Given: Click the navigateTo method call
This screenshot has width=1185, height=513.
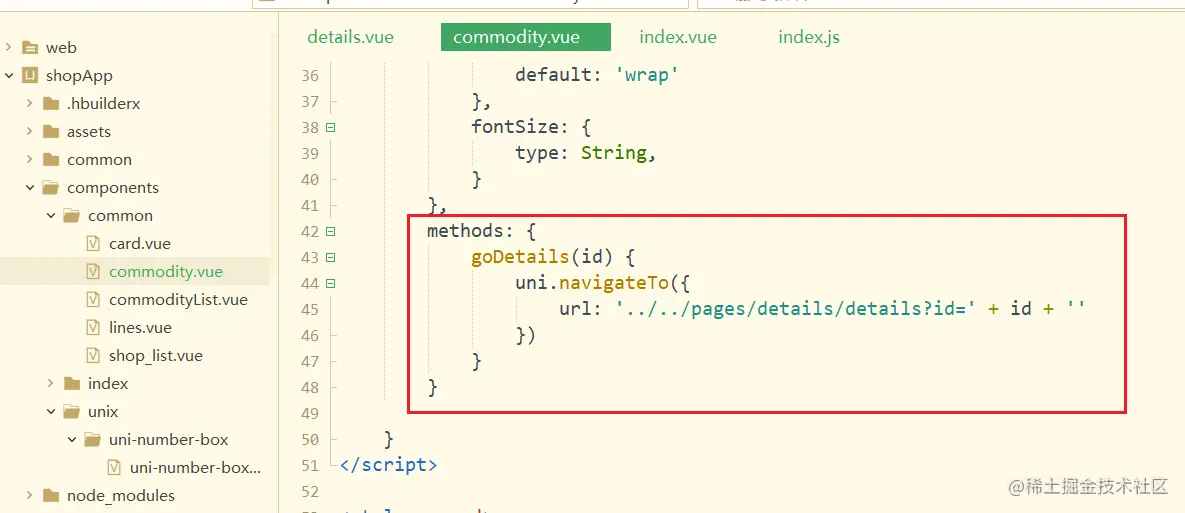Looking at the screenshot, I should [x=612, y=283].
